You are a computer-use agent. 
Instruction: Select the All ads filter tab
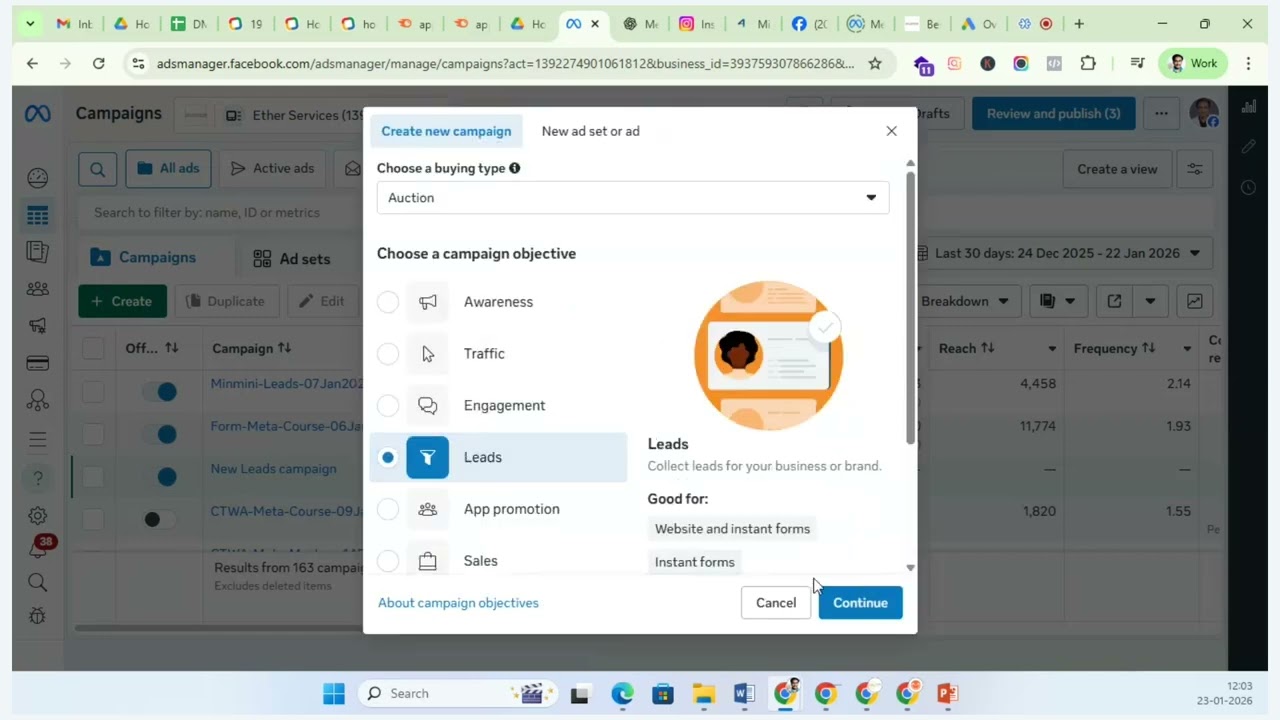(x=168, y=169)
